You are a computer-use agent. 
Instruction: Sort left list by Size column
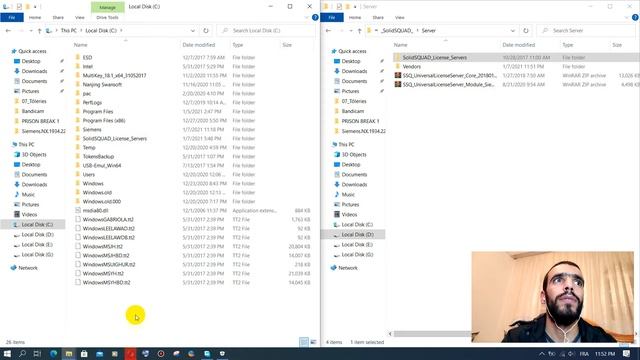pyautogui.click(x=287, y=45)
